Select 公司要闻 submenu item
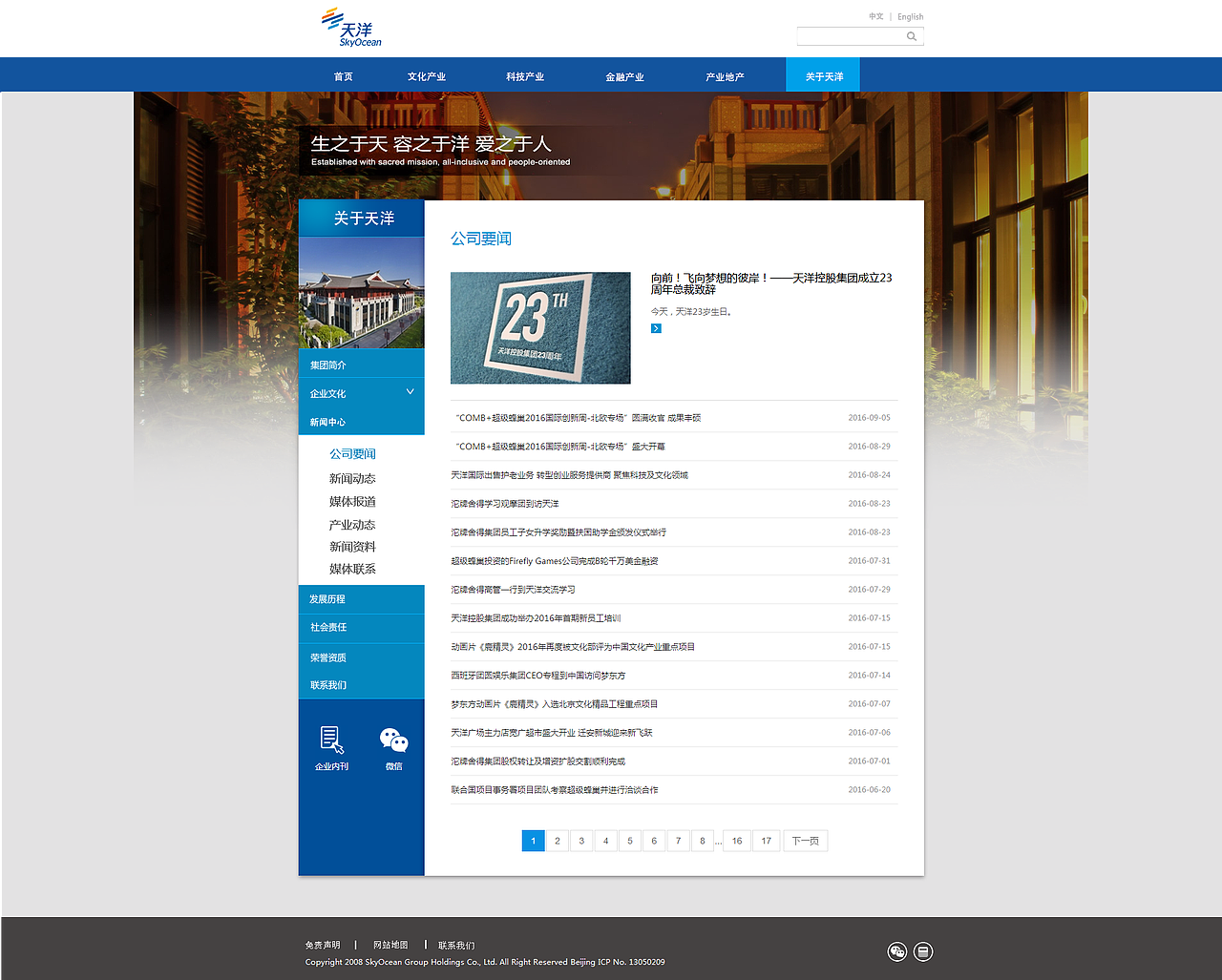This screenshot has width=1222, height=980. point(352,454)
